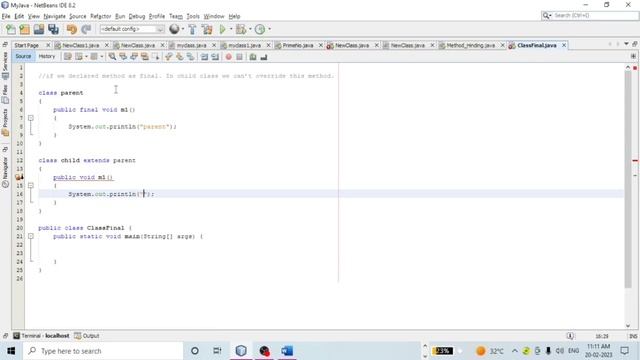Collapse the code fold at line 7
The image size is (640, 360).
[31, 118]
